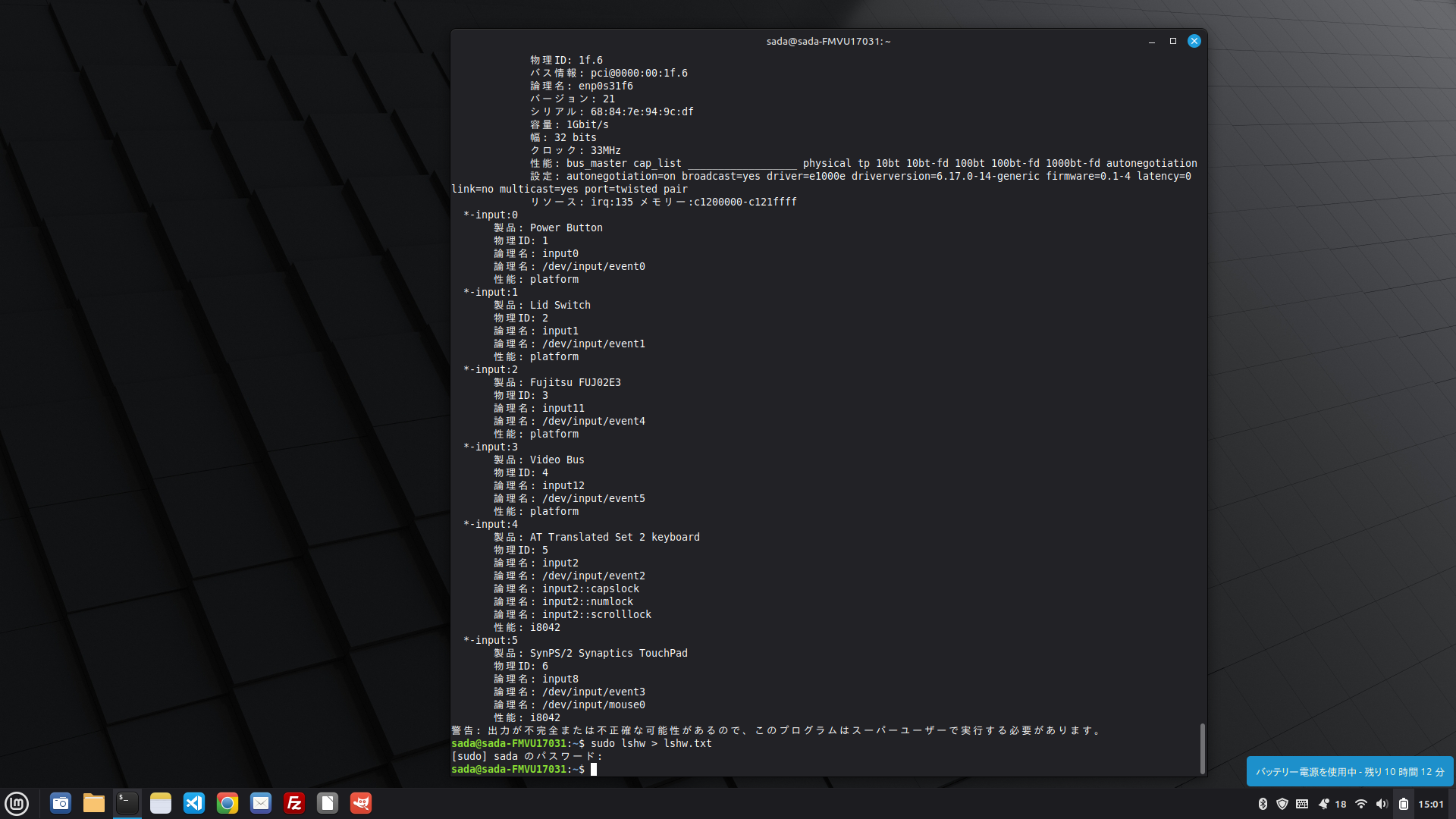
Task: Launch the screenshot camera app
Action: 61,803
